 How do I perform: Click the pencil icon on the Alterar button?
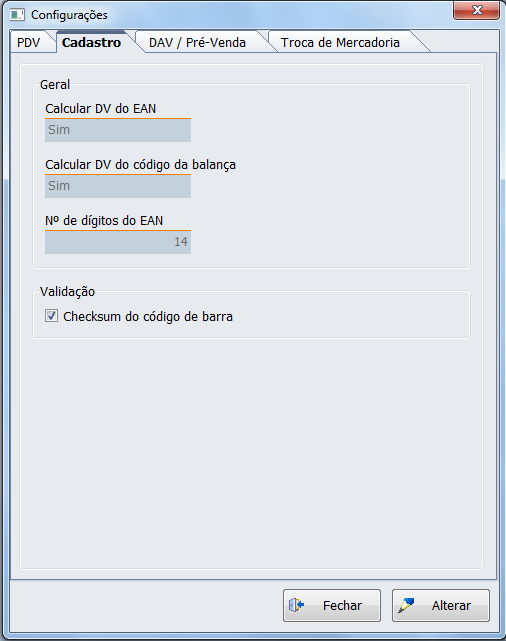pos(406,605)
